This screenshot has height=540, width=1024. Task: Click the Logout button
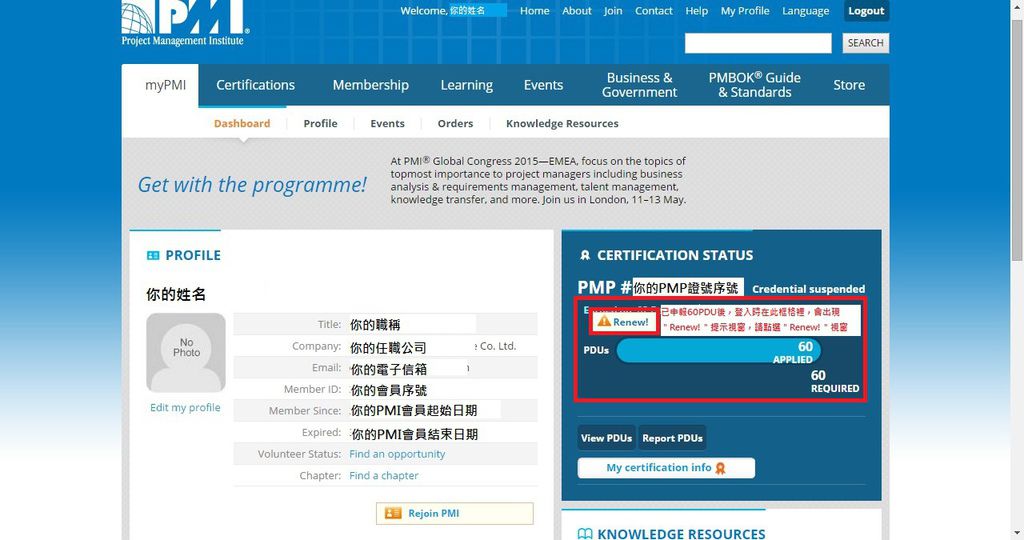click(866, 11)
